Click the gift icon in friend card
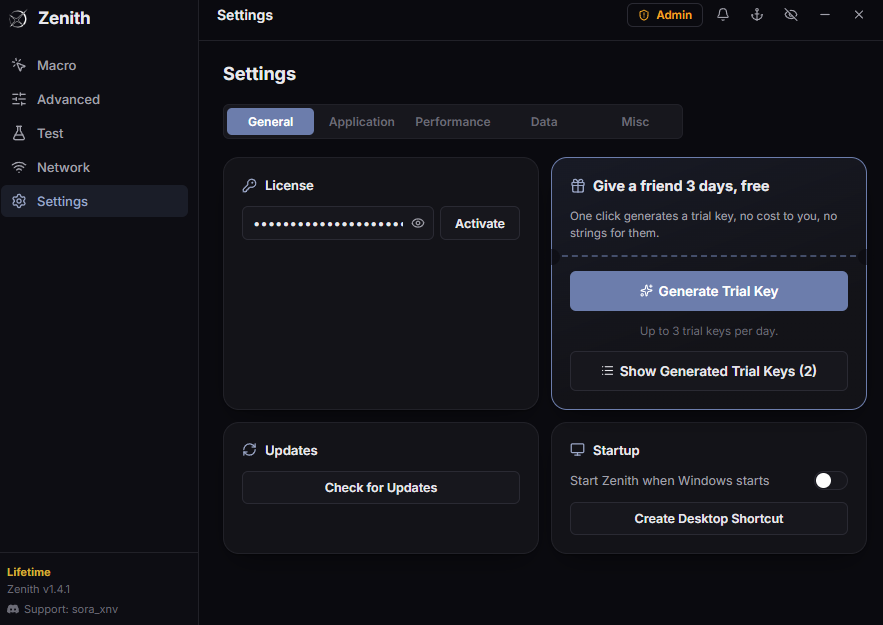This screenshot has width=883, height=625. pyautogui.click(x=578, y=186)
